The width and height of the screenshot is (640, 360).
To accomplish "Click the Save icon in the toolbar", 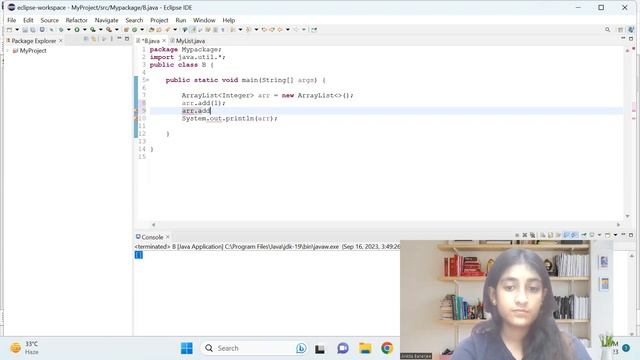I will tap(25, 29).
